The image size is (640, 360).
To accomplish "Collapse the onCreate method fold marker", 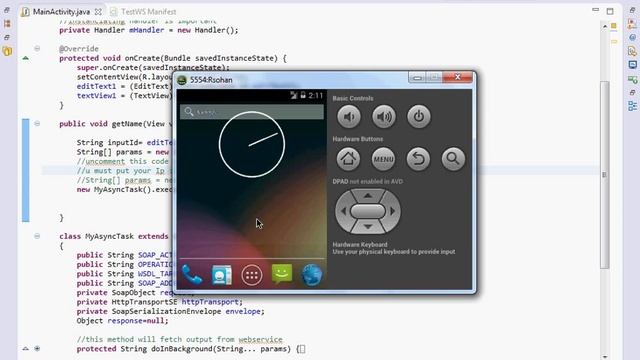I will pos(37,49).
